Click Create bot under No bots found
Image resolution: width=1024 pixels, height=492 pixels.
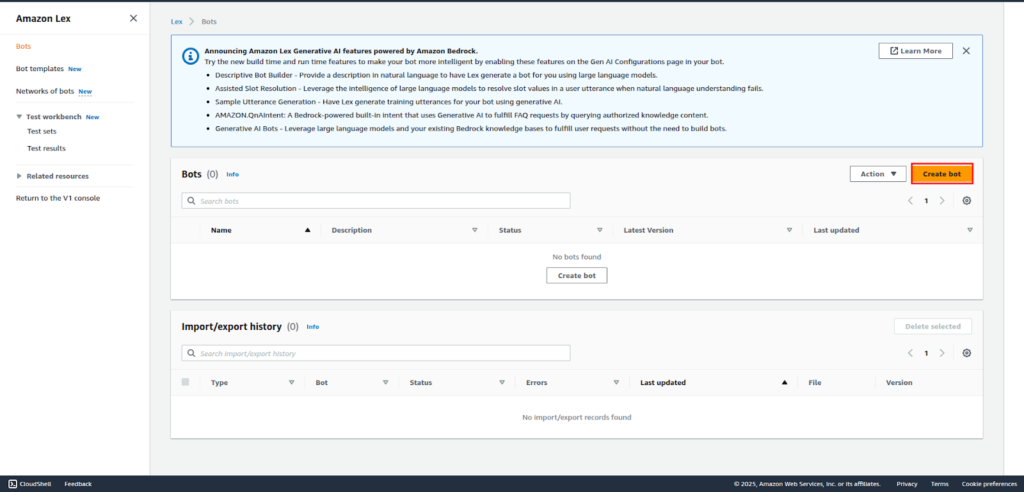(577, 276)
